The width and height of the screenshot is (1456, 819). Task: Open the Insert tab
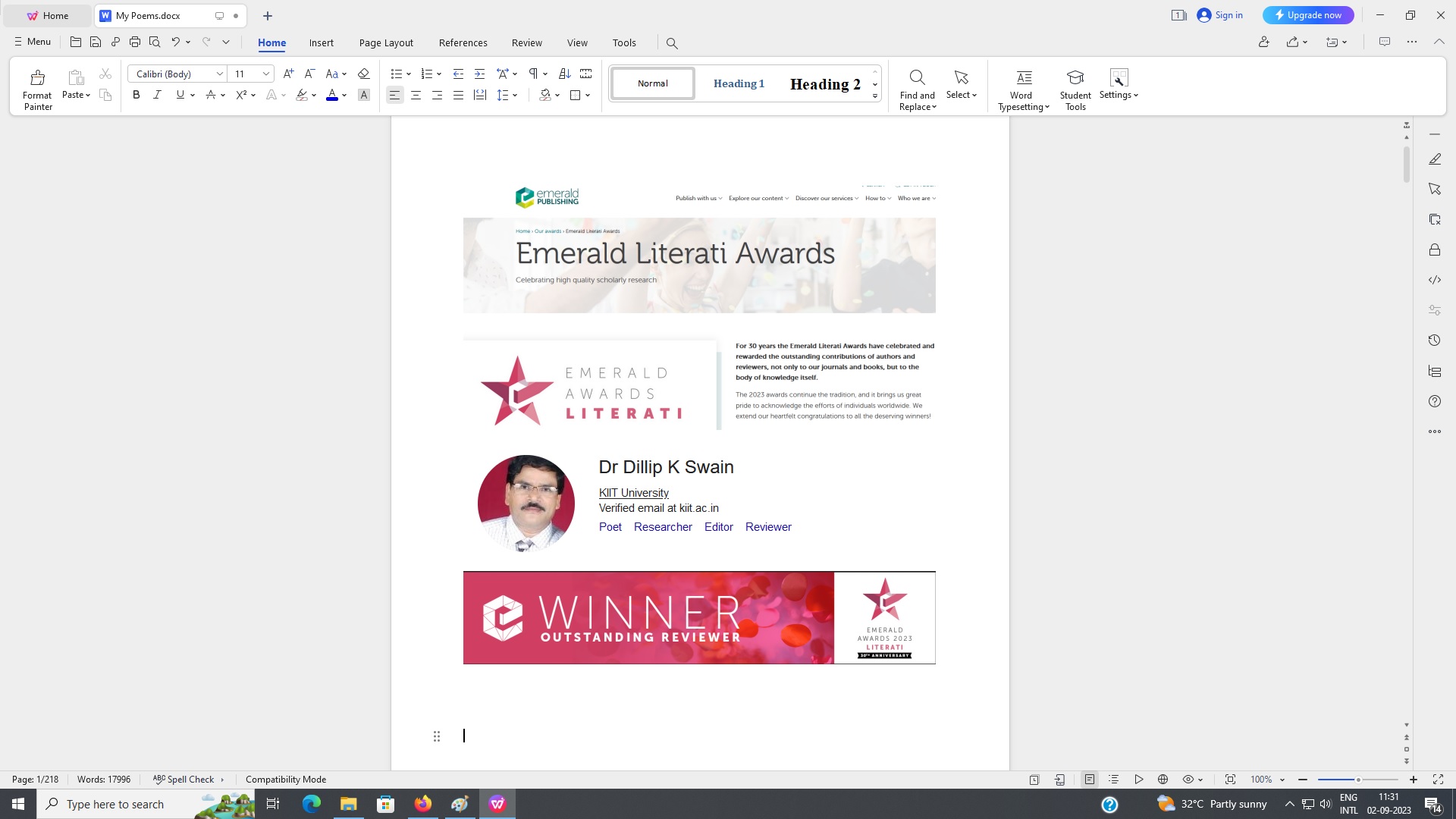322,42
